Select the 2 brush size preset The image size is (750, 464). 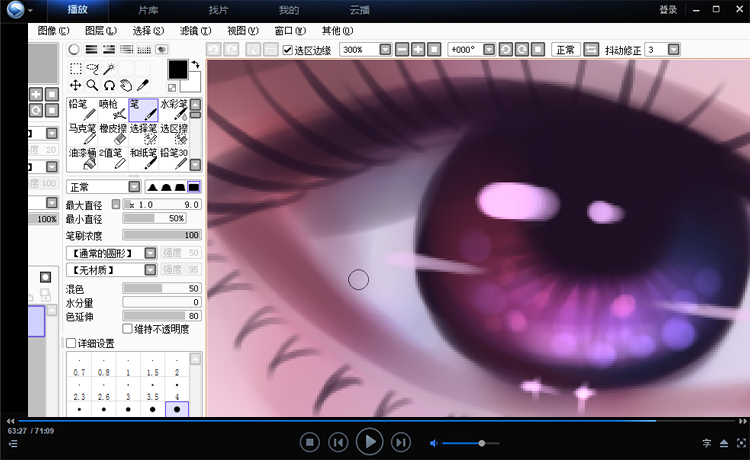click(x=177, y=366)
